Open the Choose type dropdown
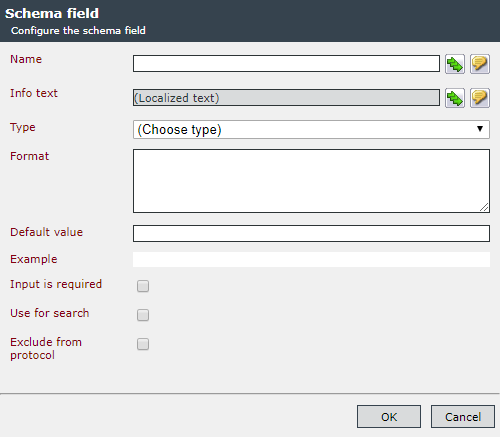500x437 pixels. 311,129
